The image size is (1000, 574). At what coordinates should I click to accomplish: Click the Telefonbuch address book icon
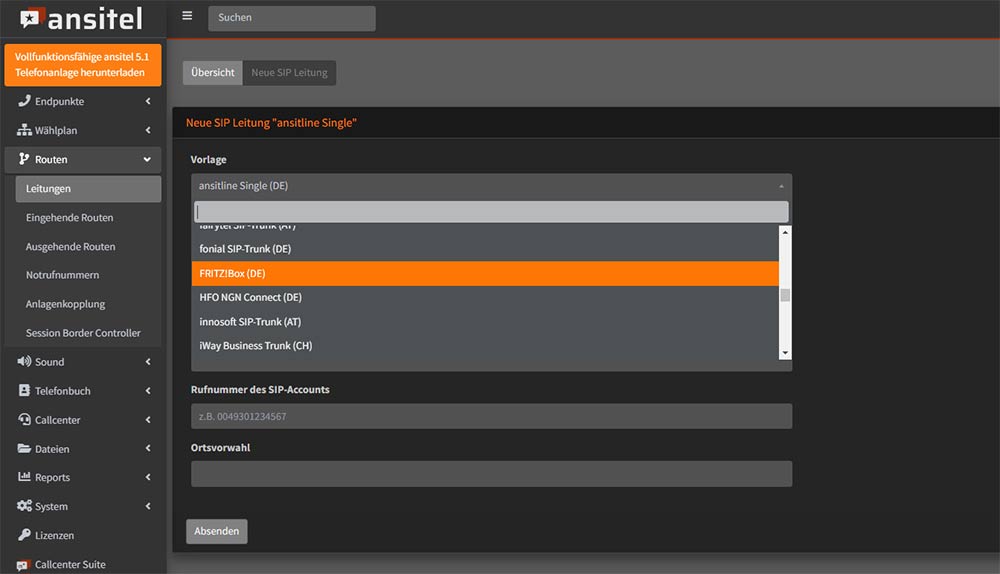click(x=24, y=390)
